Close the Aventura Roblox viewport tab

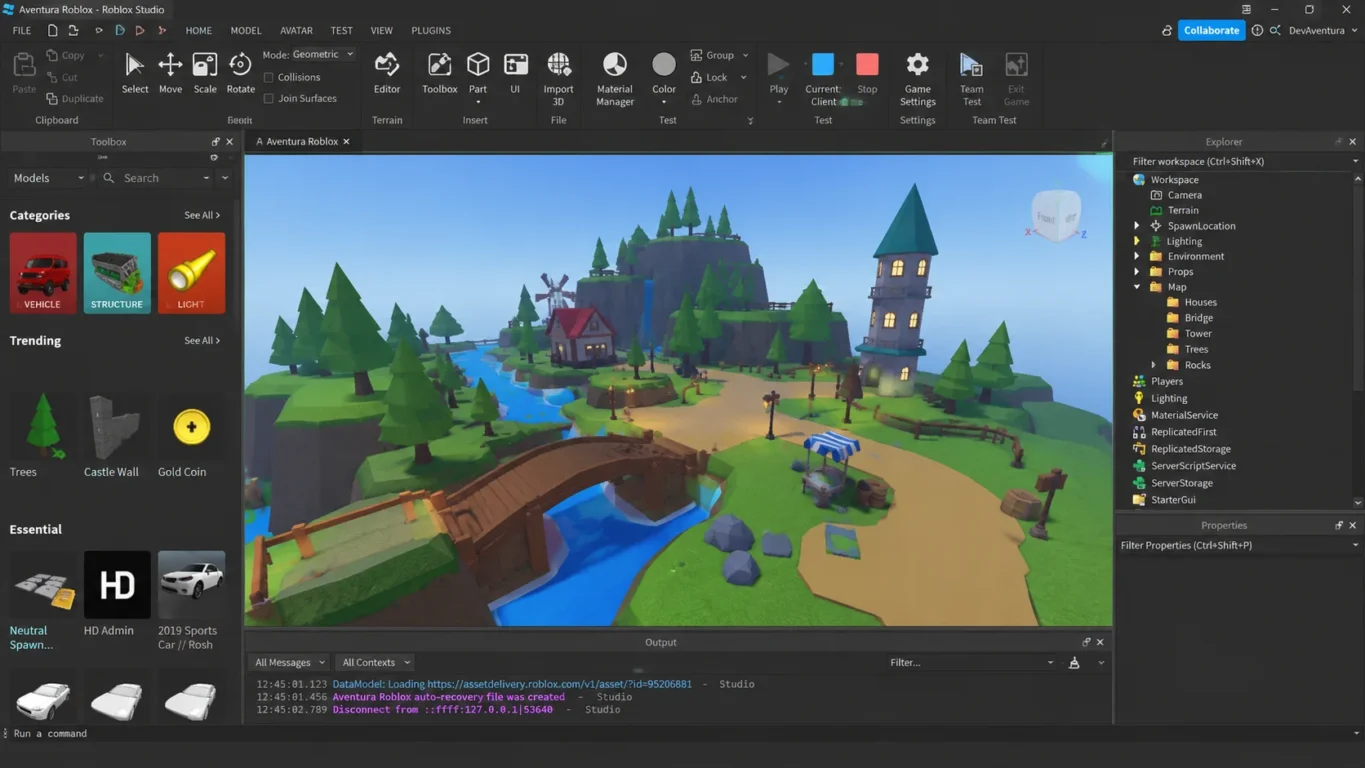[x=347, y=141]
